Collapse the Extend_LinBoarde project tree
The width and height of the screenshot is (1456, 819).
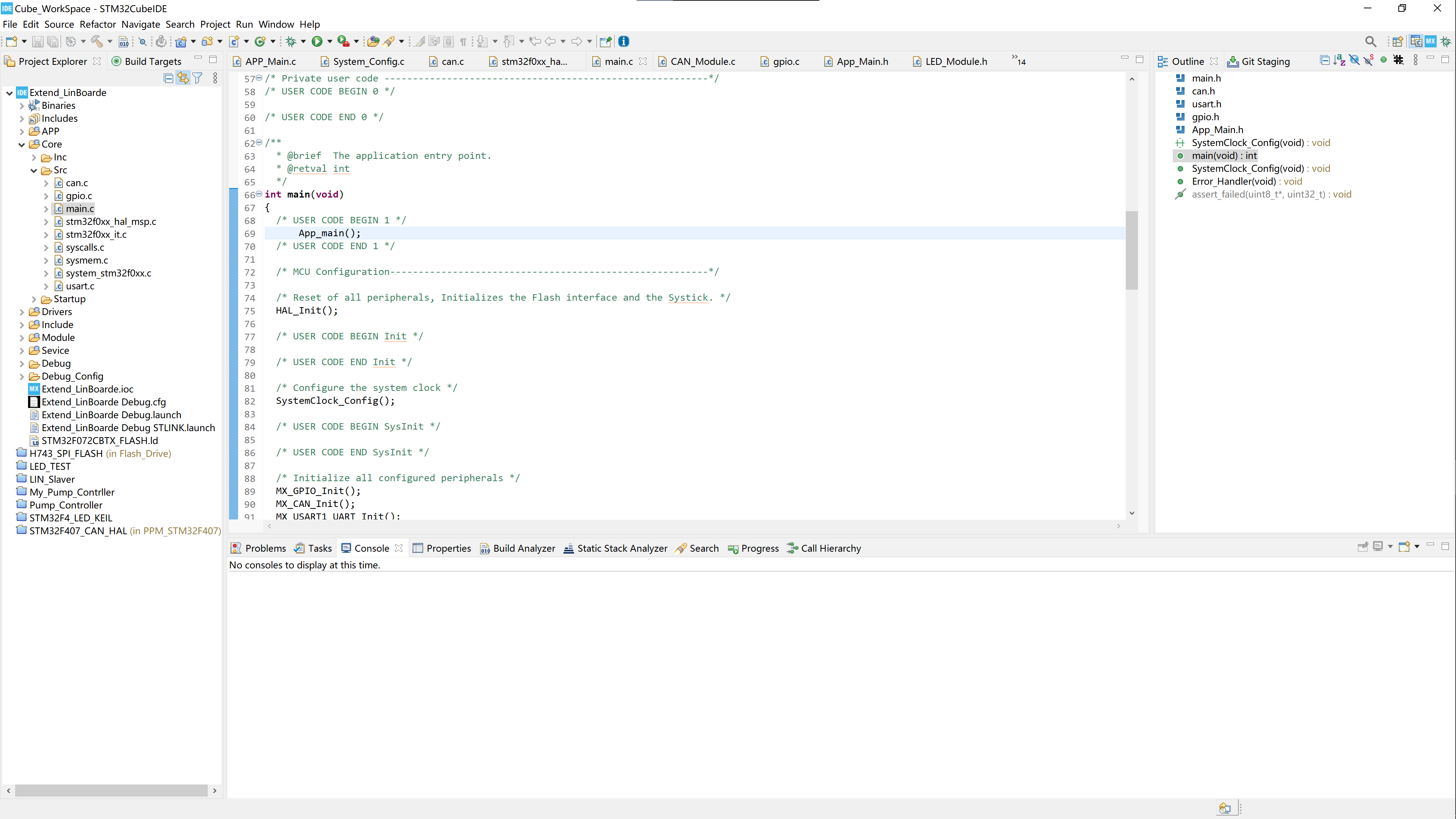(x=9, y=93)
